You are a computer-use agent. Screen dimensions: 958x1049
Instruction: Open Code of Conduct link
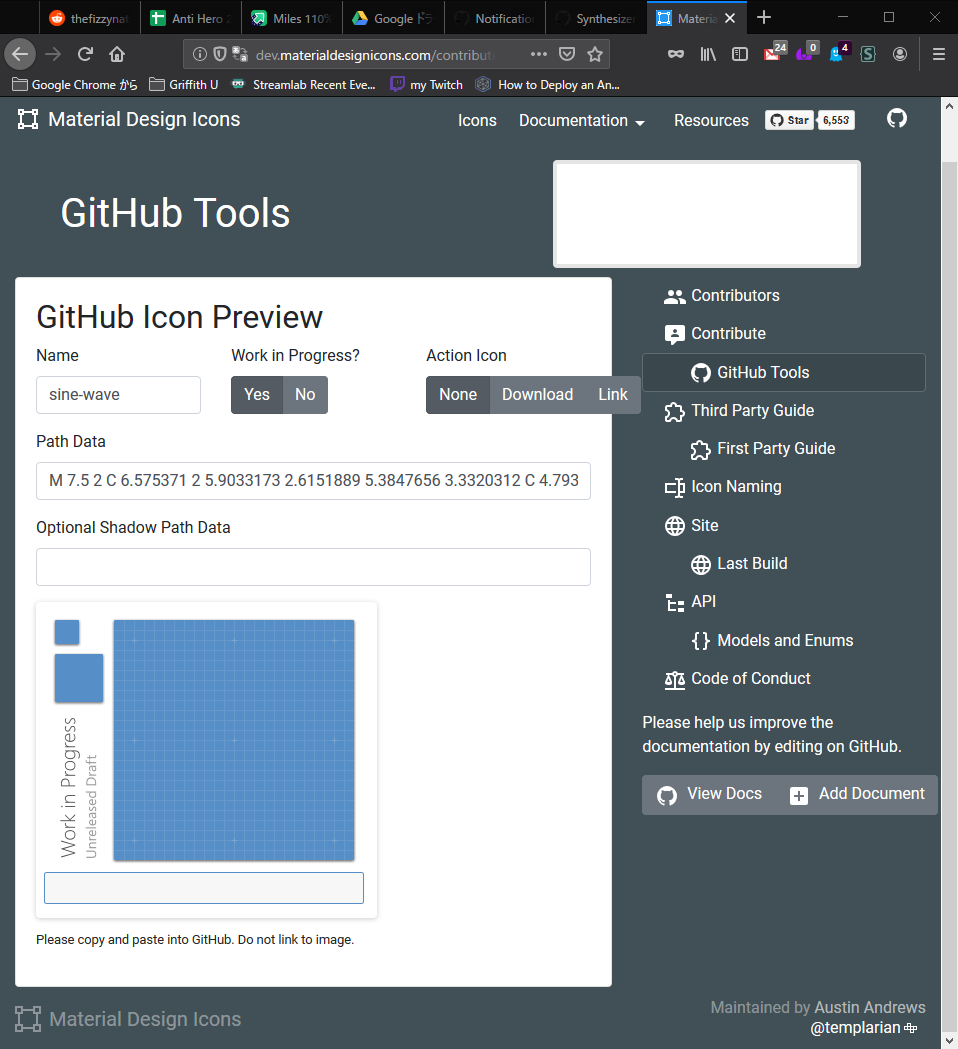751,679
